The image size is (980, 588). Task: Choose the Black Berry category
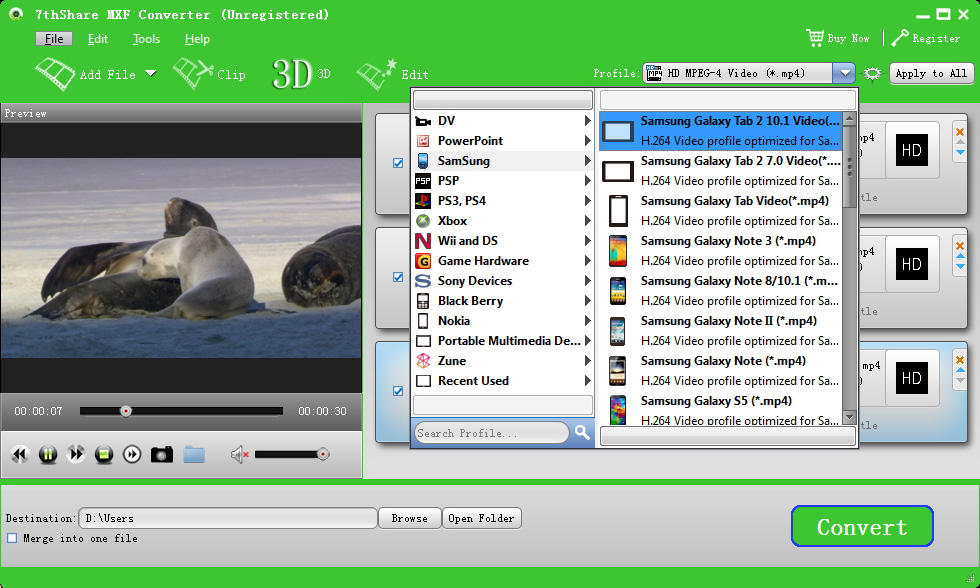[x=503, y=301]
